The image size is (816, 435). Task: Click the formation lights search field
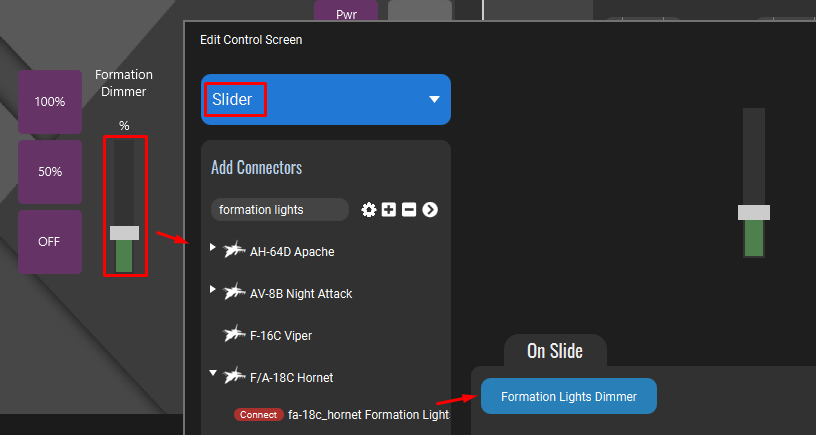click(279, 210)
